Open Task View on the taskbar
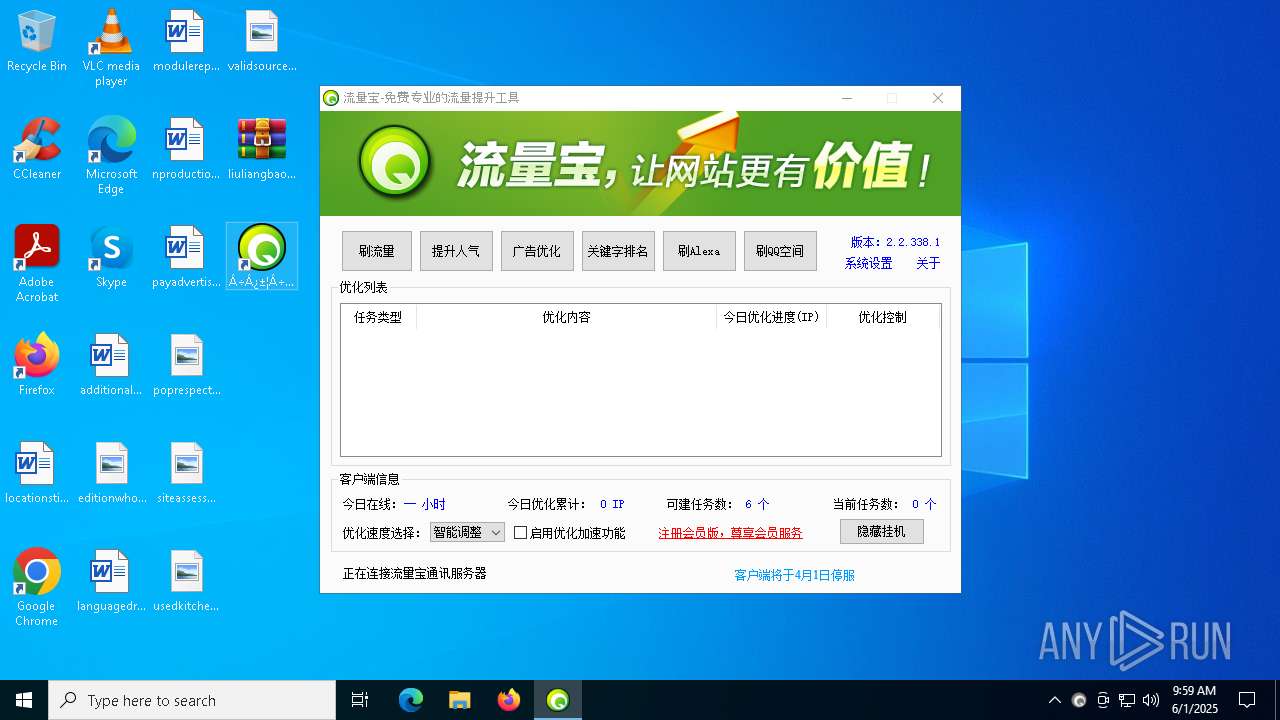This screenshot has width=1280, height=720. (360, 700)
